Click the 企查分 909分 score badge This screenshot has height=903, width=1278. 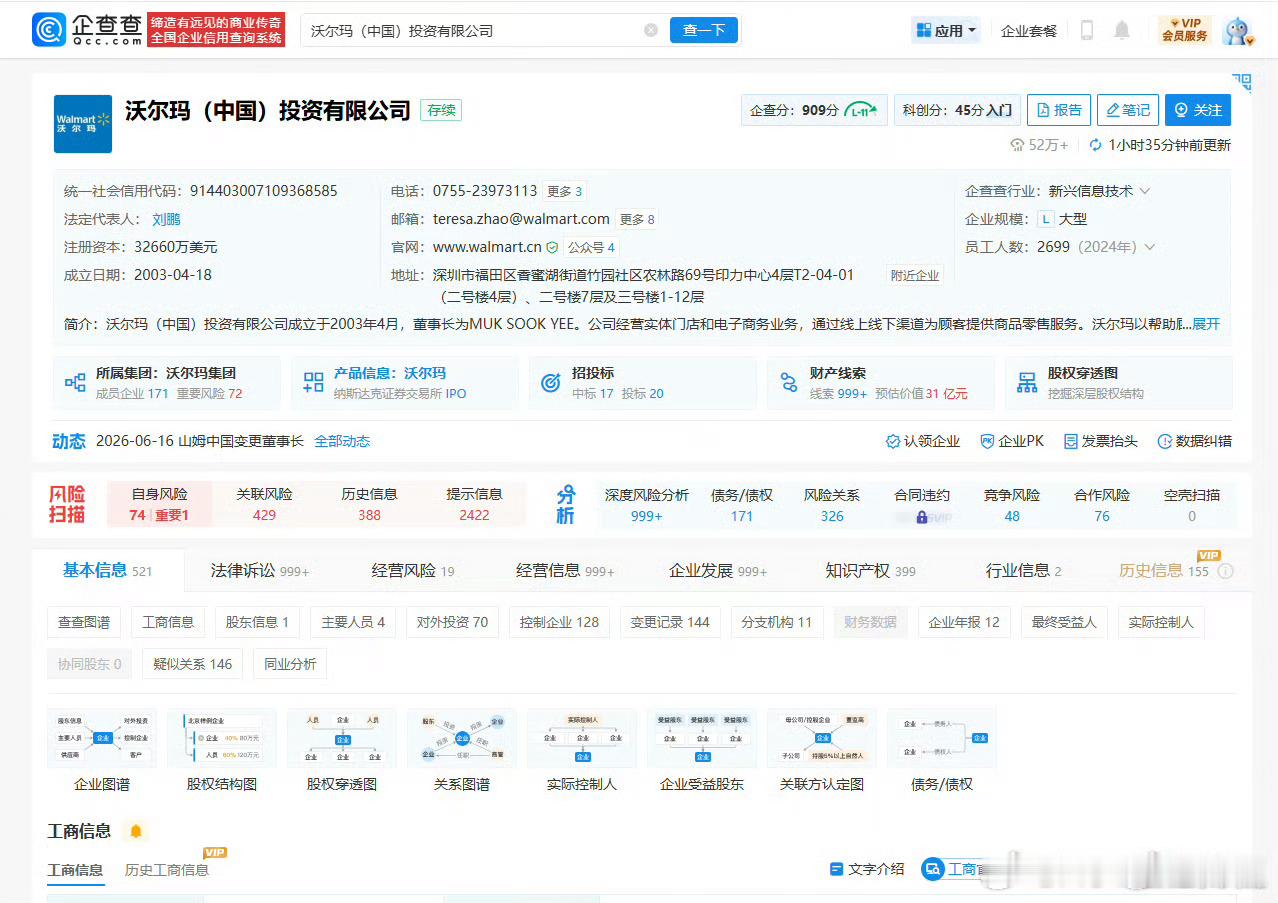(x=814, y=110)
